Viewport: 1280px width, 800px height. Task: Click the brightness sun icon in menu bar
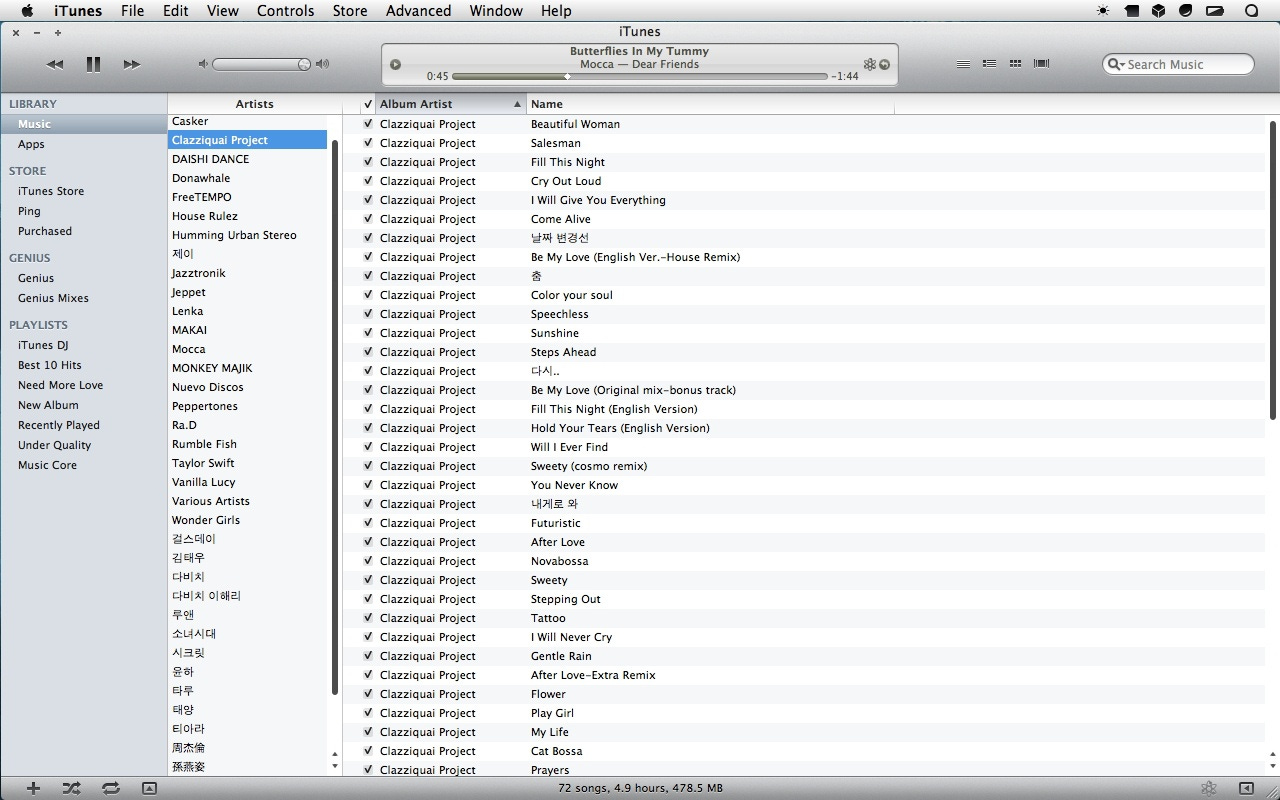click(x=1103, y=11)
